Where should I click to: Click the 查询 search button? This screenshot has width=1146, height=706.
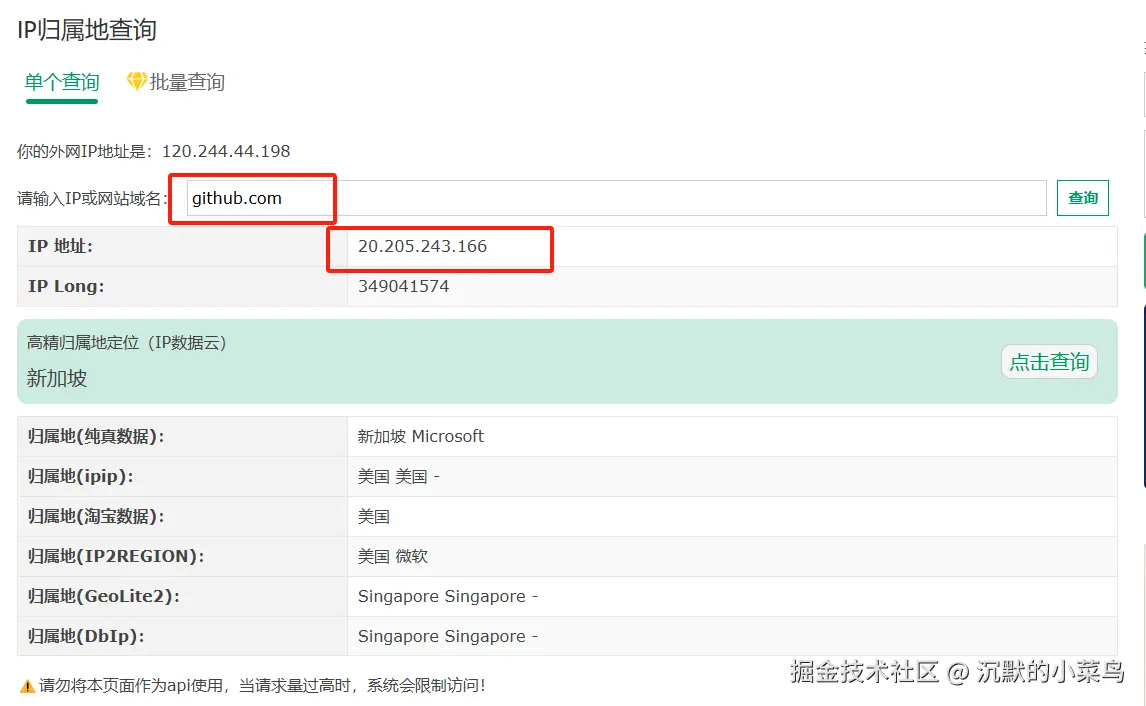pyautogui.click(x=1082, y=198)
